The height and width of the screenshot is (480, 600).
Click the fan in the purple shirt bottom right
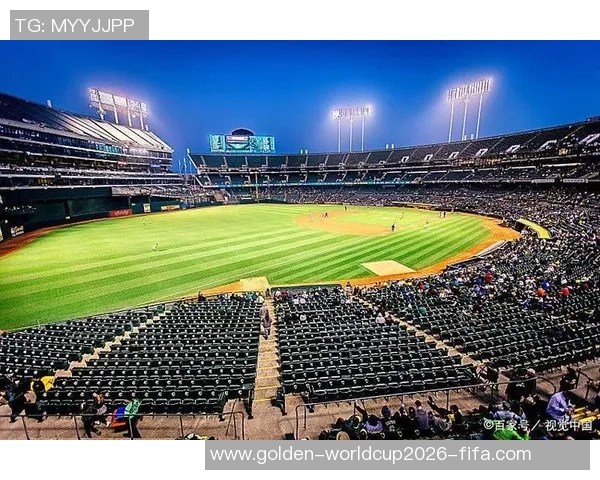(559, 405)
